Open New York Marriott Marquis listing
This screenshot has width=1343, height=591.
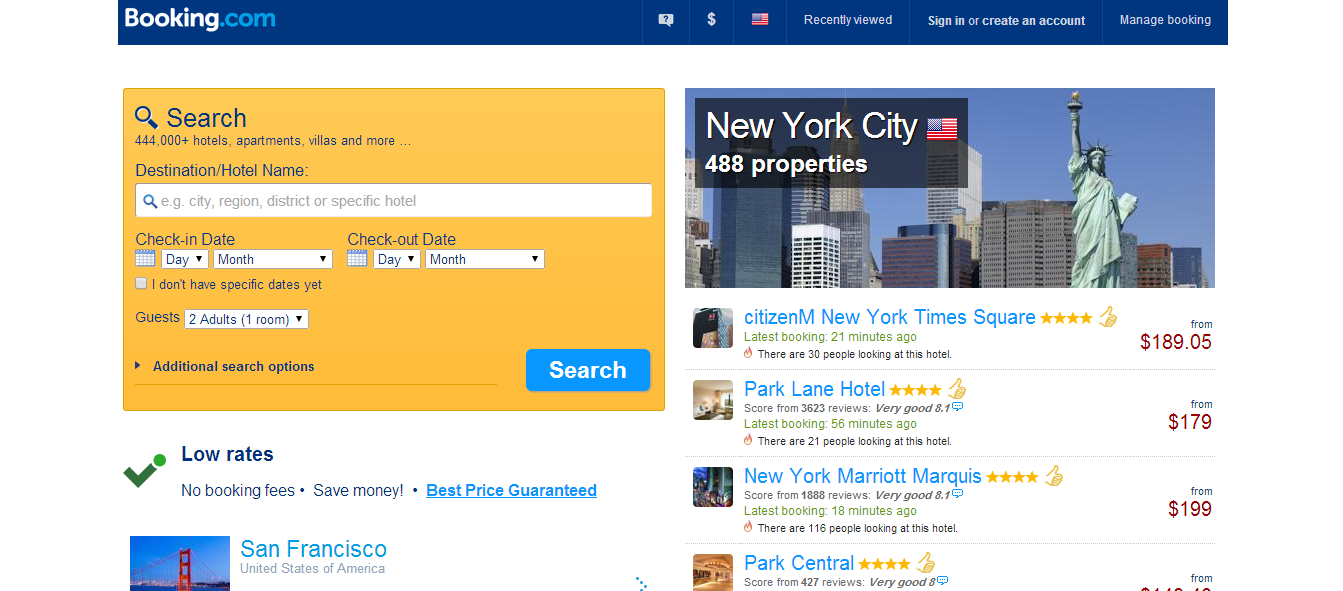[x=863, y=476]
